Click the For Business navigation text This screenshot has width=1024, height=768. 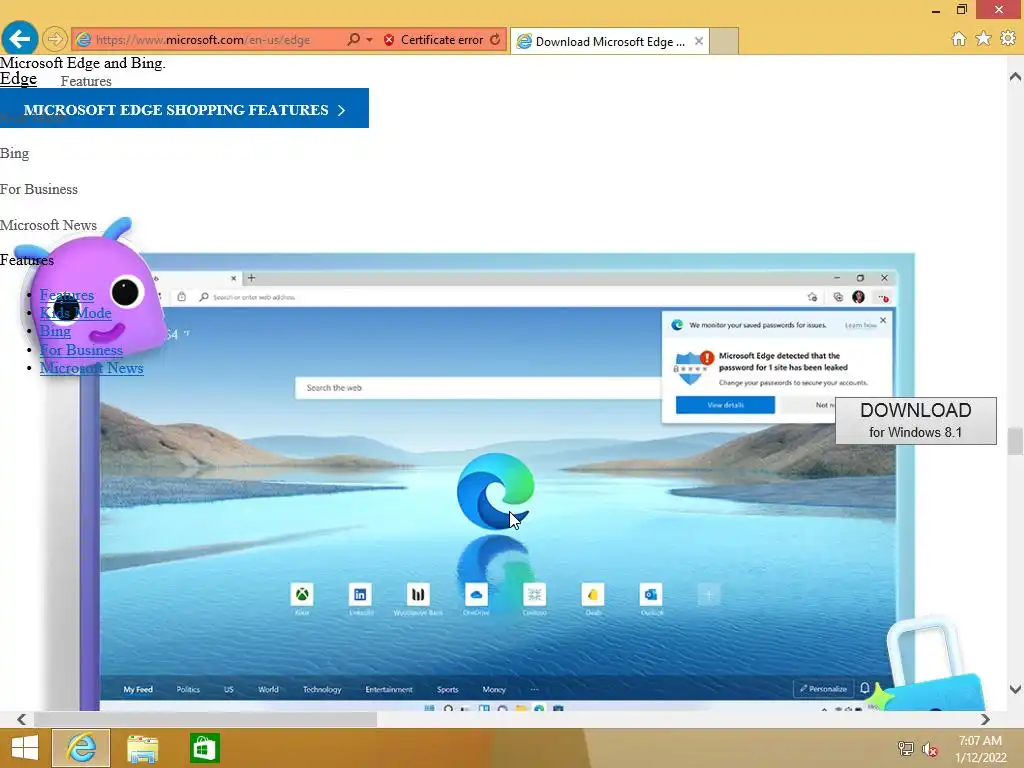(39, 189)
